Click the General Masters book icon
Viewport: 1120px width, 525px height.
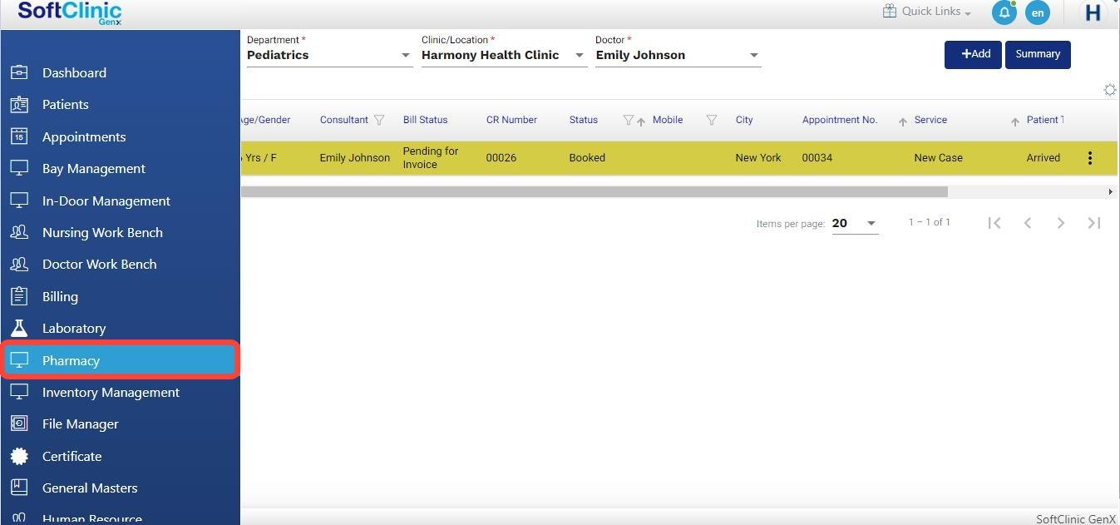tap(19, 488)
